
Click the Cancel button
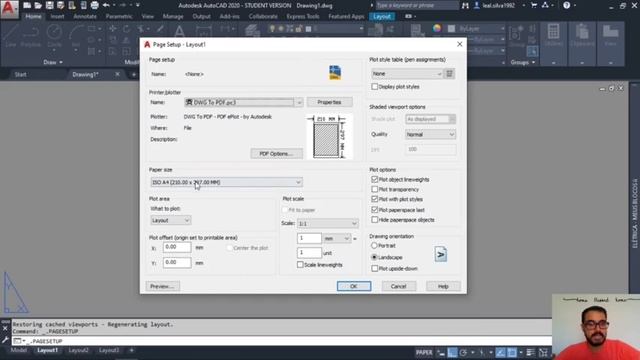(398, 286)
